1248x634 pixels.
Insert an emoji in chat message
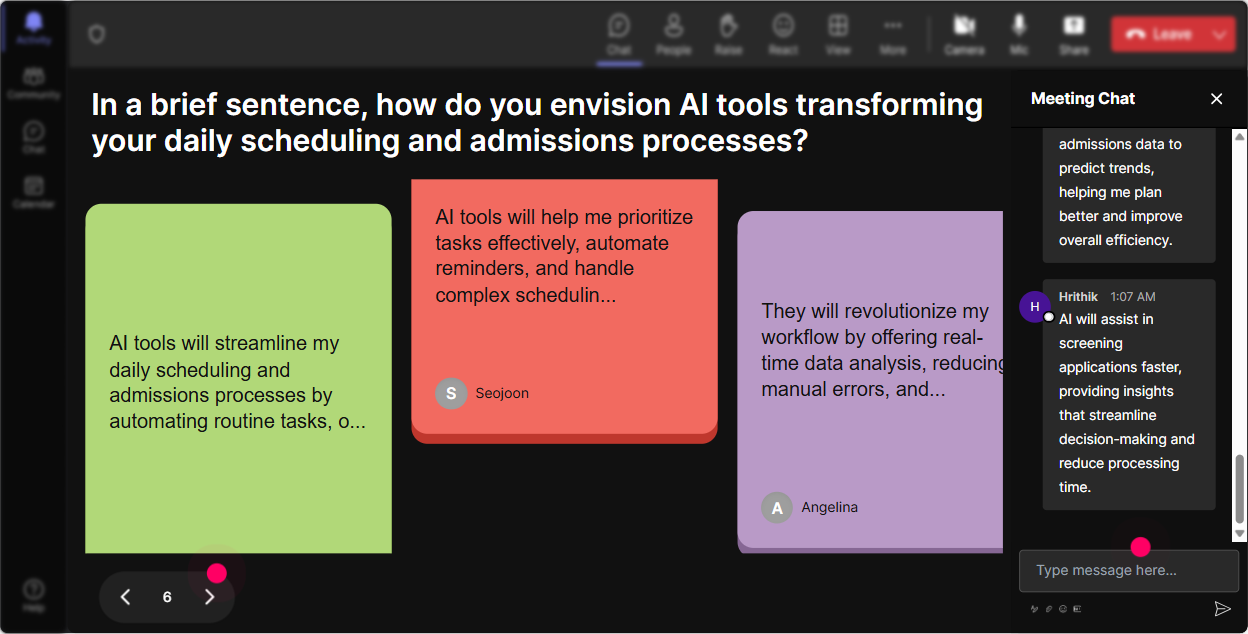pyautogui.click(x=1063, y=608)
